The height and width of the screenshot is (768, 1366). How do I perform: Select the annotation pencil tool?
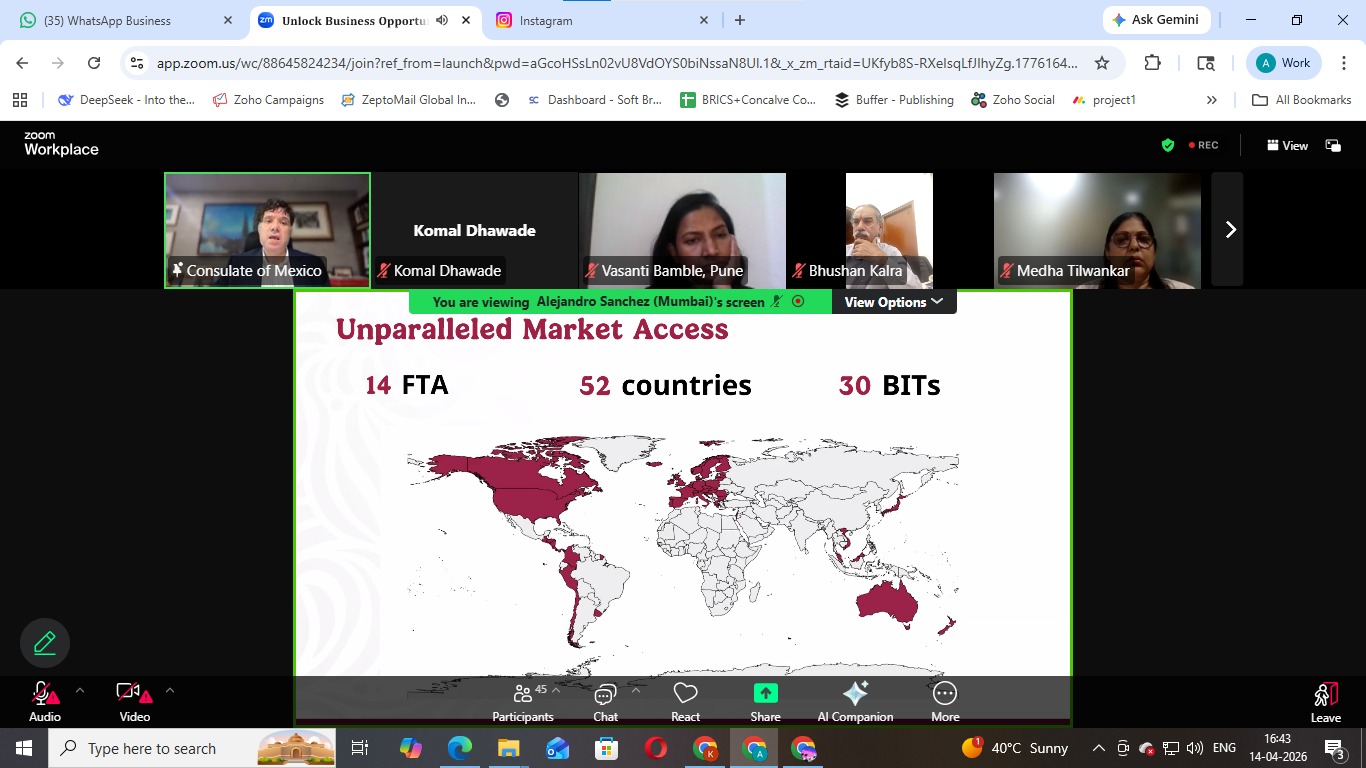coord(44,642)
